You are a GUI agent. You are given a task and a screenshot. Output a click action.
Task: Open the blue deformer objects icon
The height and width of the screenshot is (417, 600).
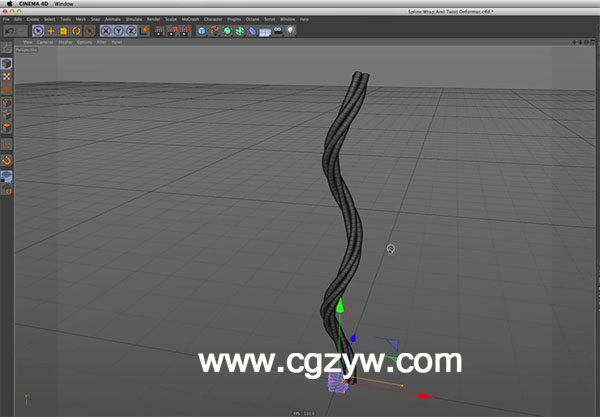coord(252,31)
